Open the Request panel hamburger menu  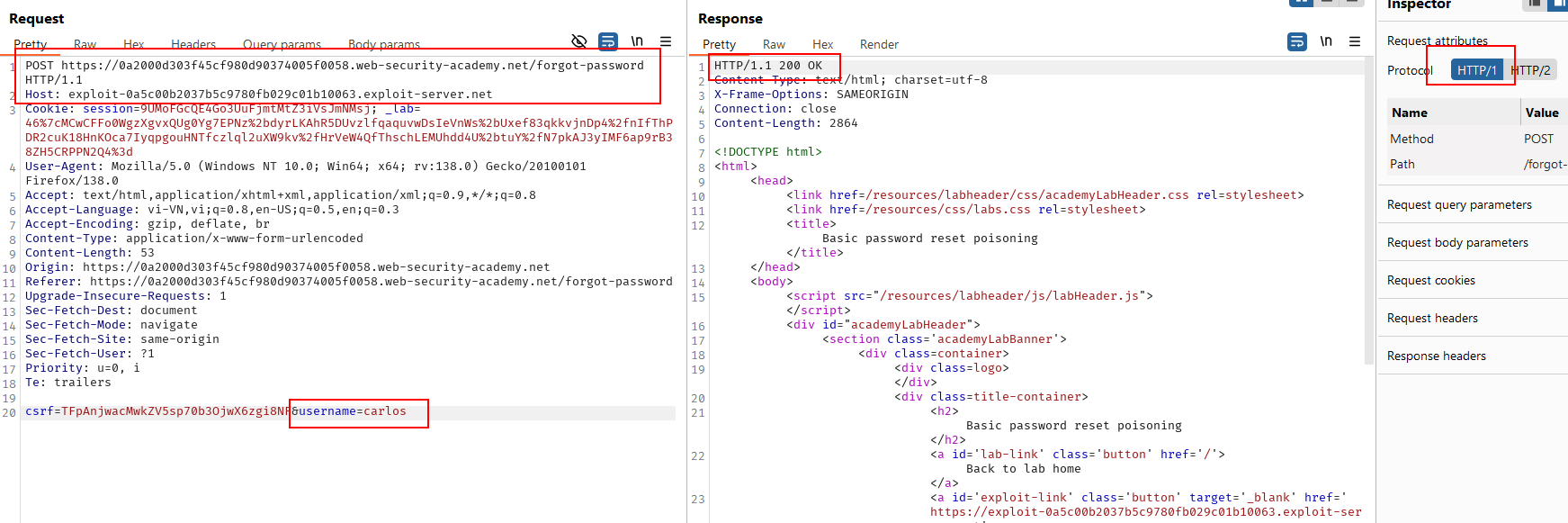tap(666, 41)
